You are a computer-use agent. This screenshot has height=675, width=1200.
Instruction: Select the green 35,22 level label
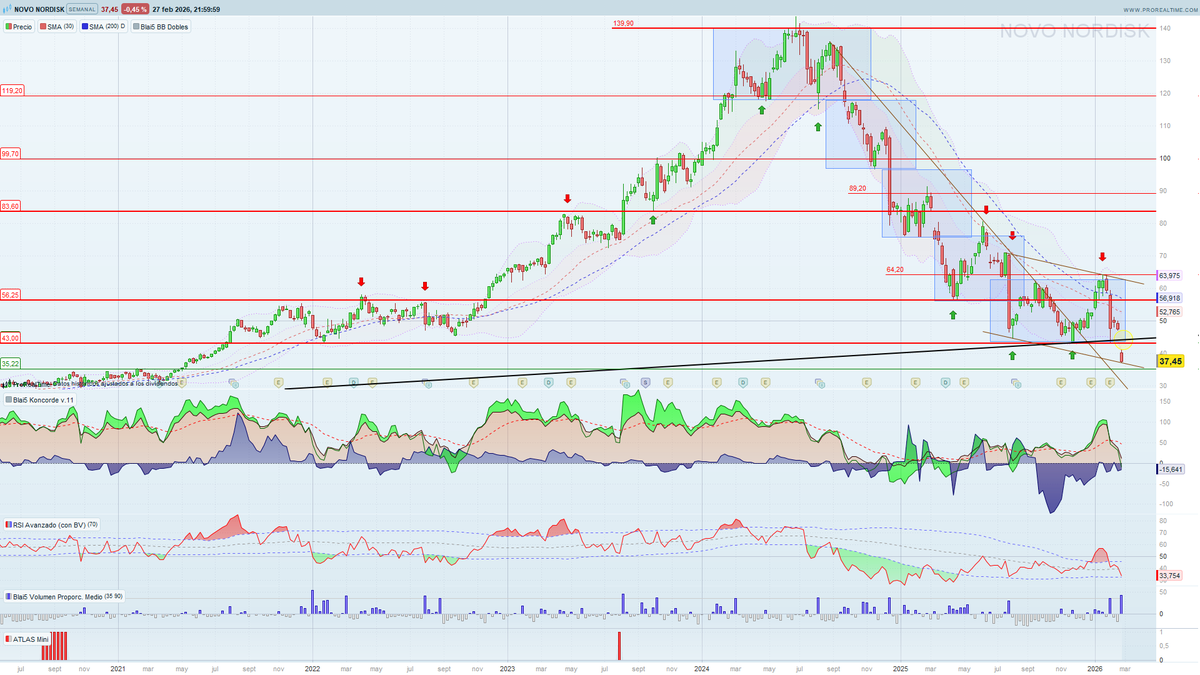pos(12,363)
